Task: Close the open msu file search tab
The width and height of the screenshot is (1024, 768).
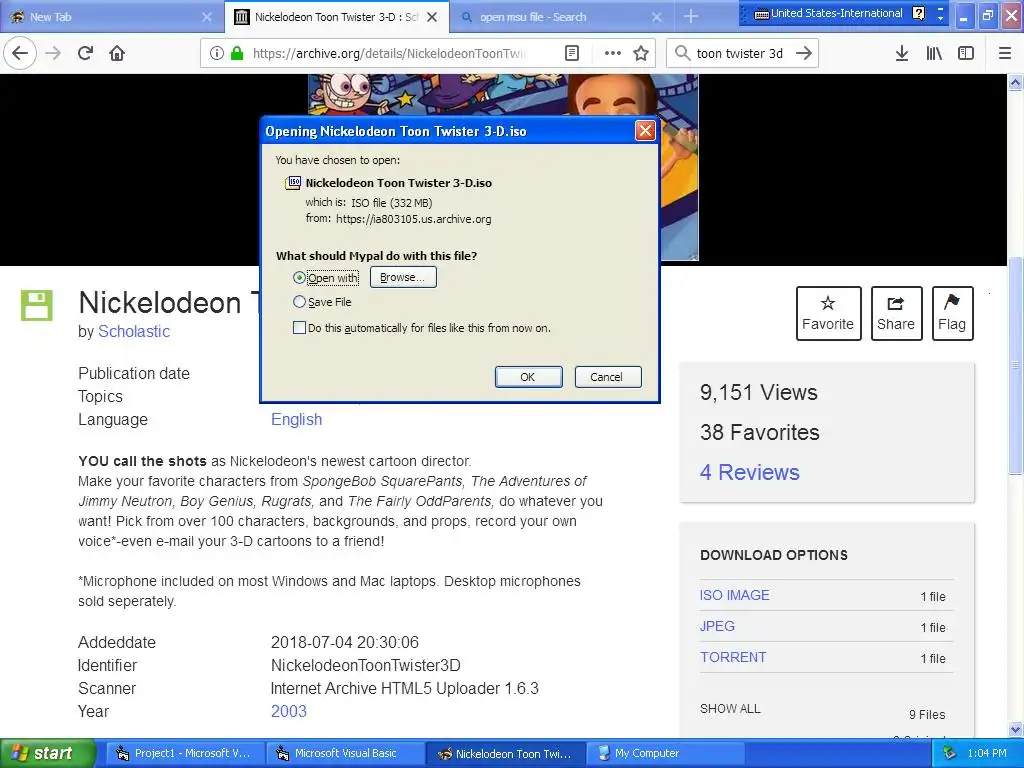Action: pos(657,17)
